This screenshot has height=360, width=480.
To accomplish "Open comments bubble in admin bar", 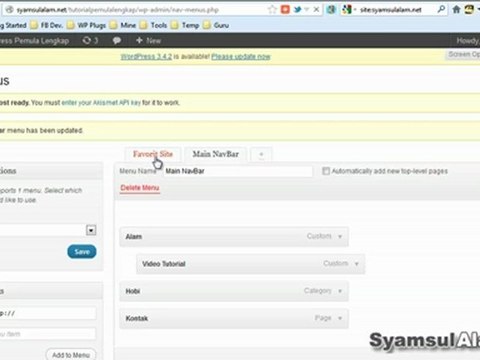I will pos(117,41).
